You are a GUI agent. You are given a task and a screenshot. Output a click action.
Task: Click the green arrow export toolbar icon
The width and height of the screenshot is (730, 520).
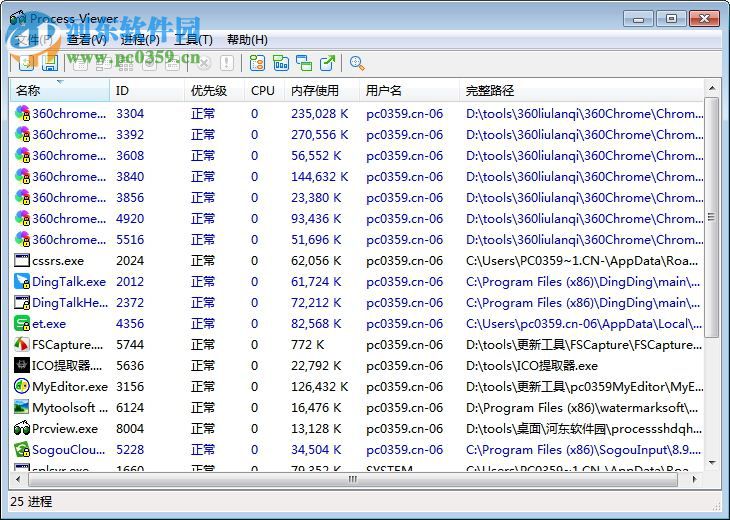point(327,63)
